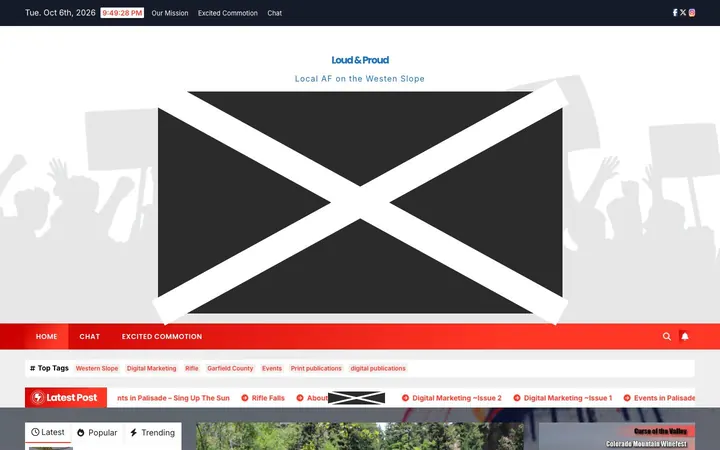This screenshot has width=720, height=450.
Task: Select the Digital Marketing tag
Action: pyautogui.click(x=152, y=368)
